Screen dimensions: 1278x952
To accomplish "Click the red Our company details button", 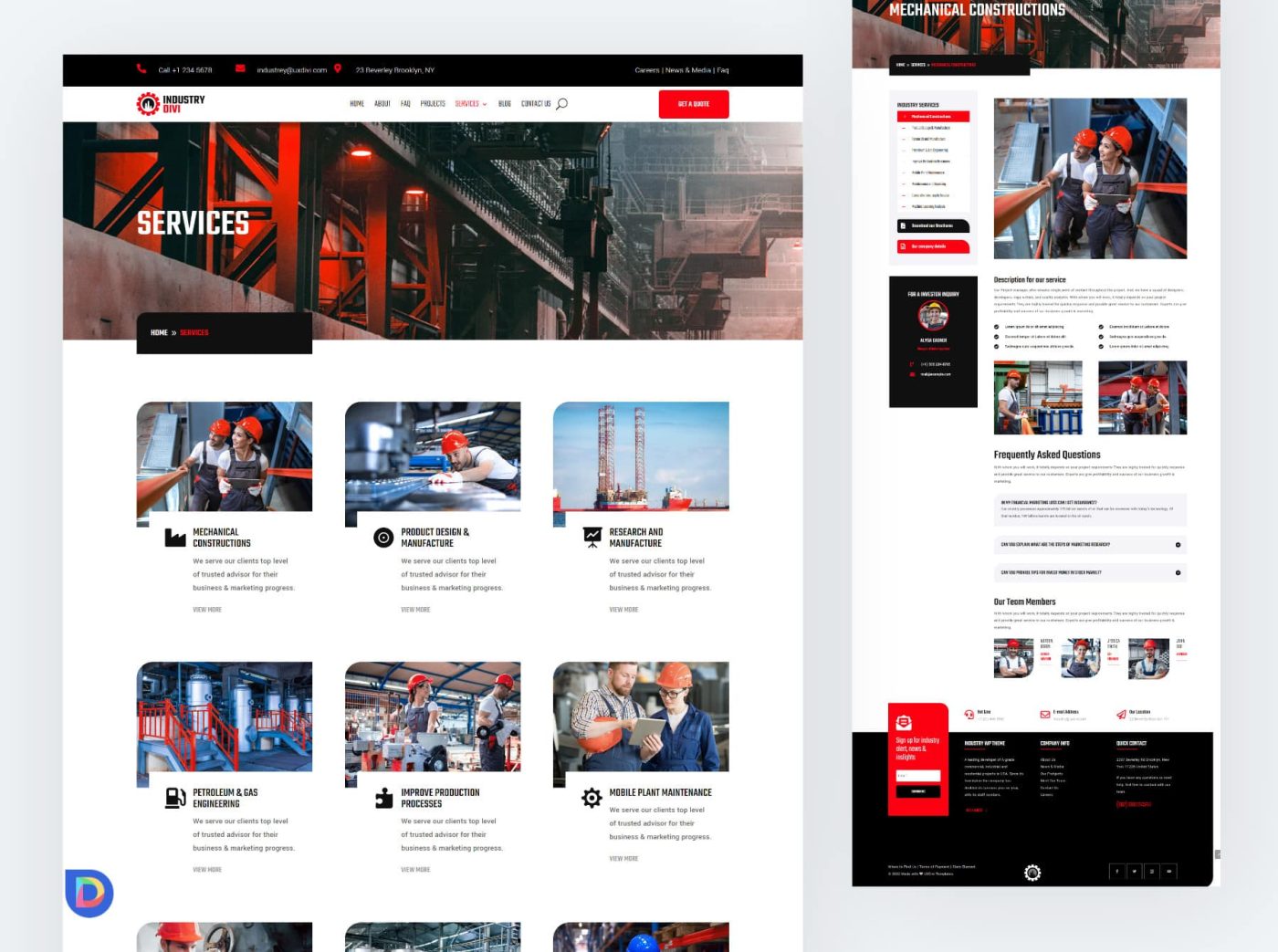I will 933,246.
